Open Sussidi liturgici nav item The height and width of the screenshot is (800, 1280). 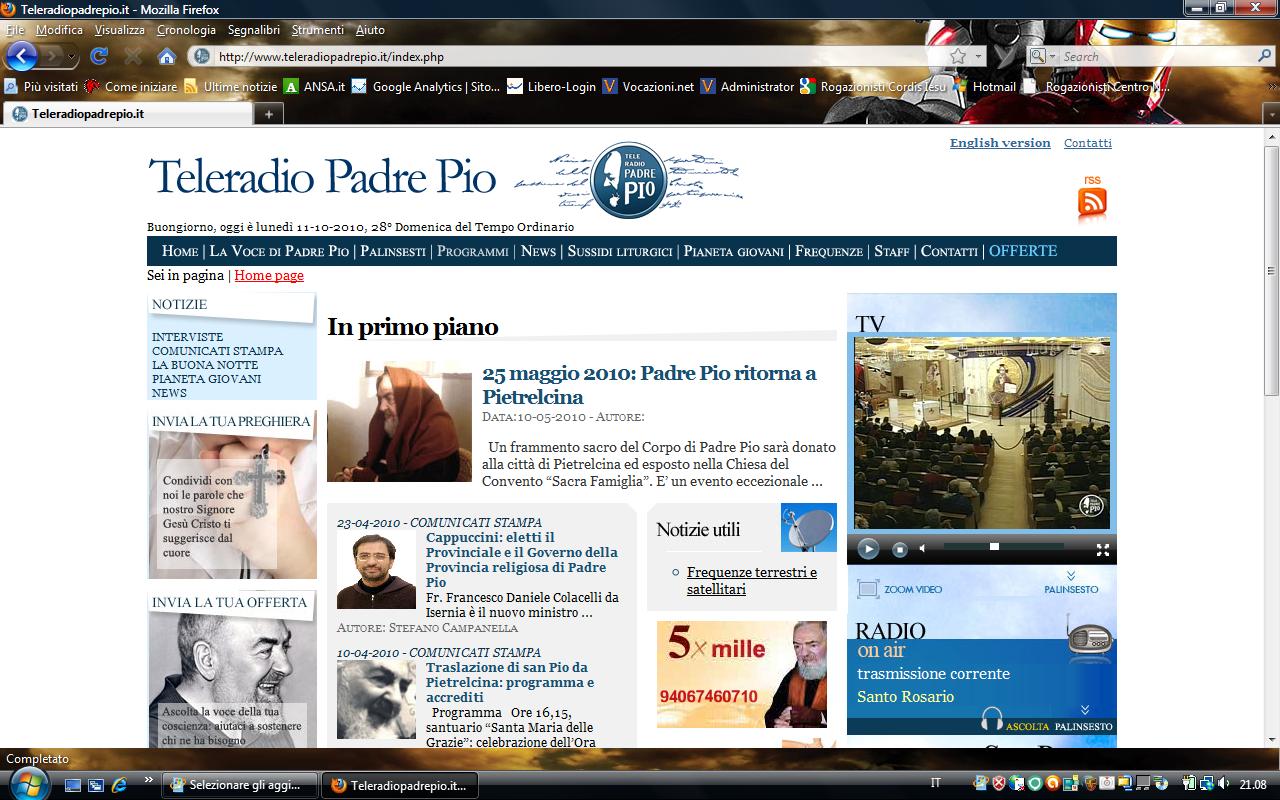[620, 251]
